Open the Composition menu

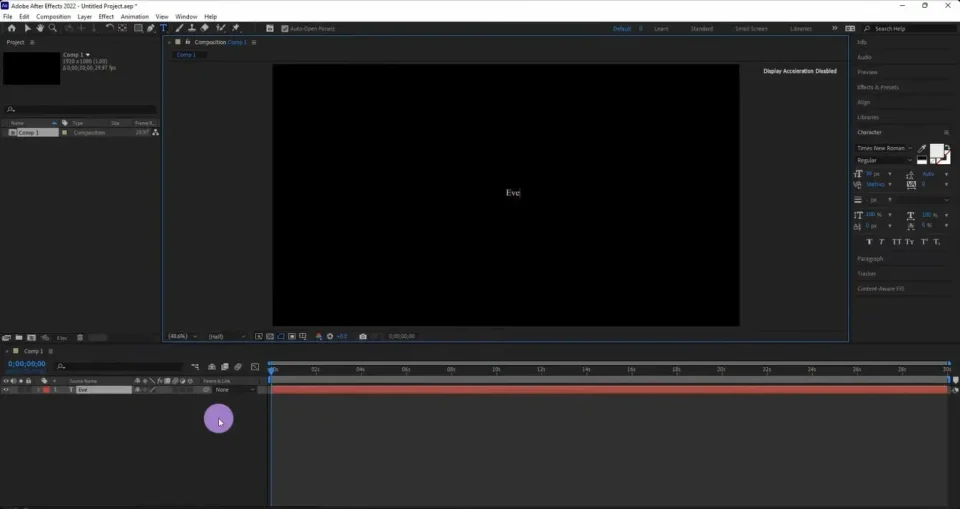[53, 17]
